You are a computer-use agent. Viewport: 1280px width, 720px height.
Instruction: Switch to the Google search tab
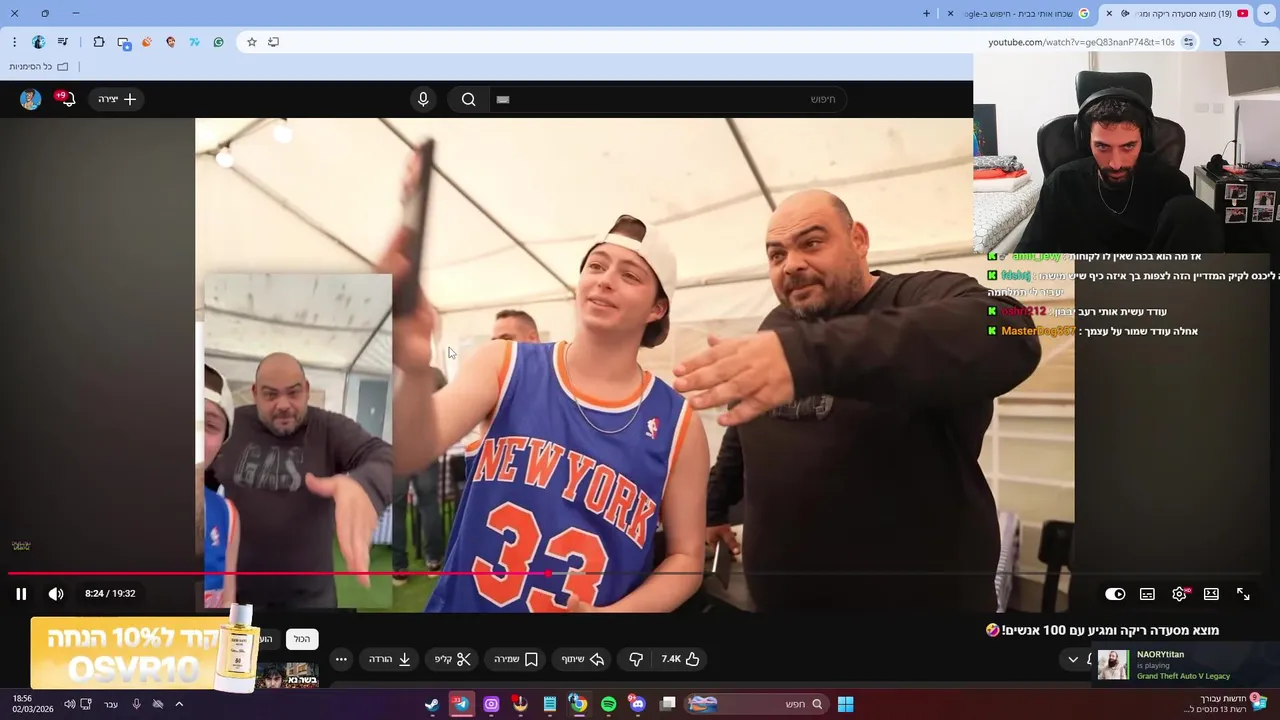click(x=1020, y=14)
